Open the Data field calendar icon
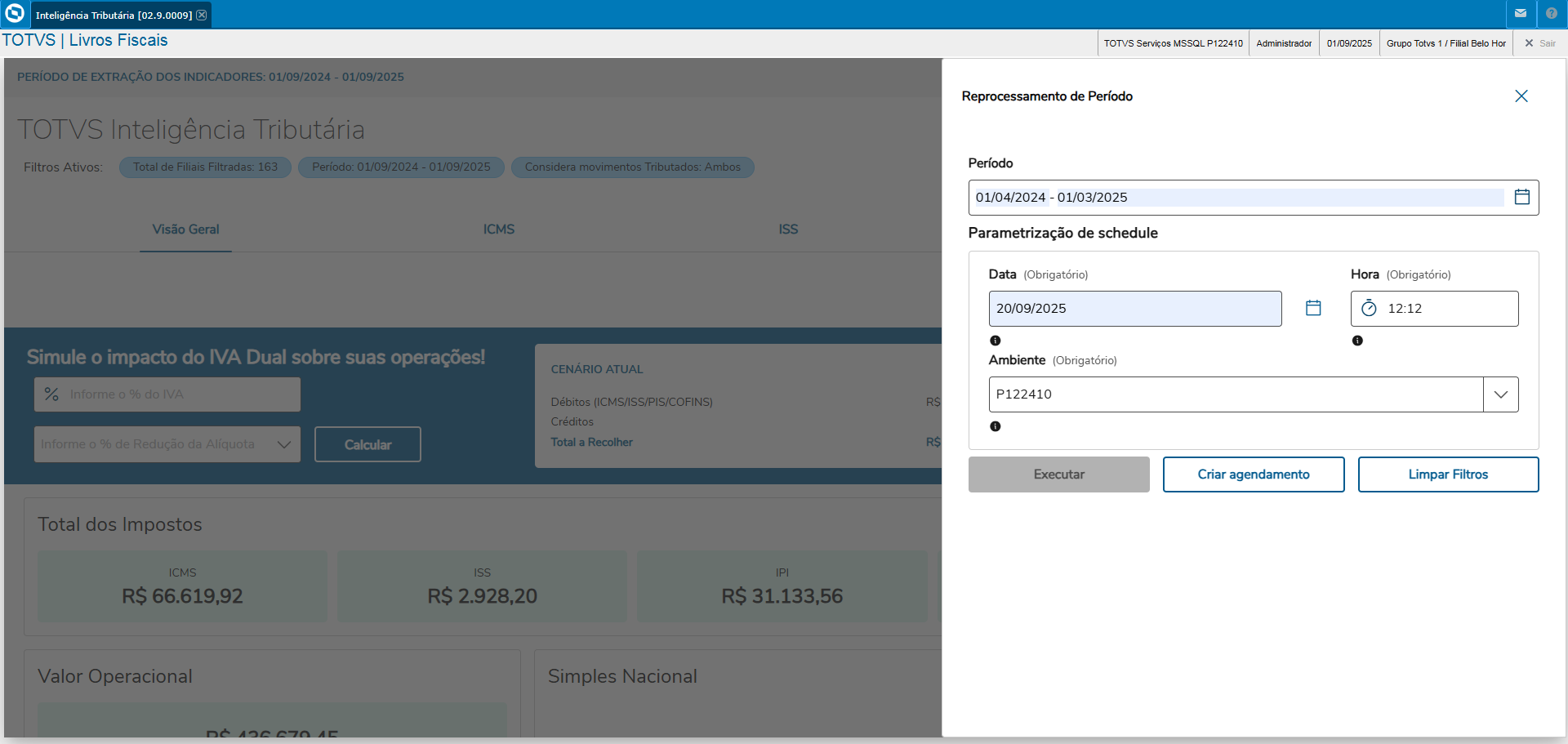 (1313, 308)
